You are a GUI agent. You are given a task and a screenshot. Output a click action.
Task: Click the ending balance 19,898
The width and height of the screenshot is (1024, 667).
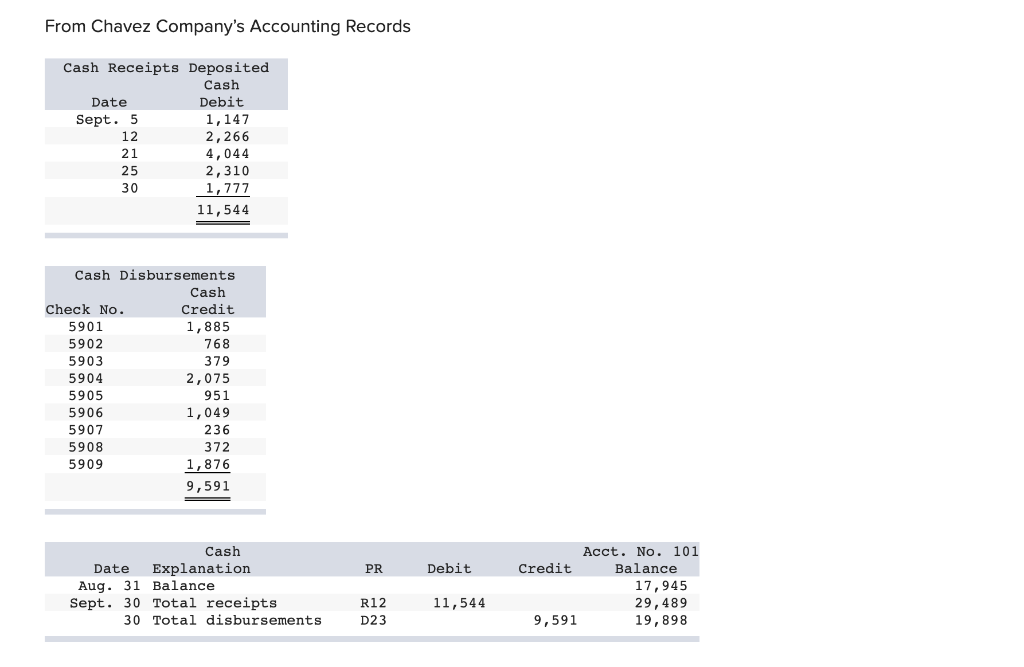click(661, 620)
